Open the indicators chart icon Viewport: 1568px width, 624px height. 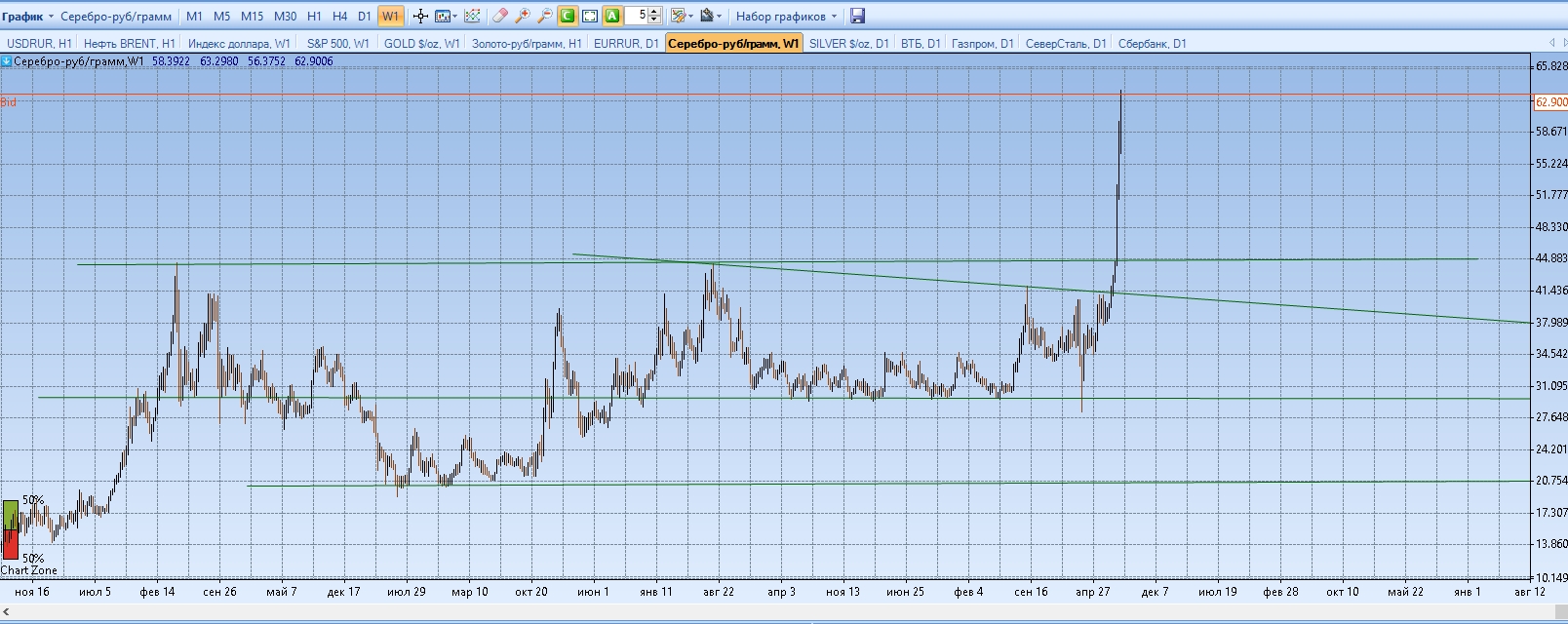tap(472, 17)
